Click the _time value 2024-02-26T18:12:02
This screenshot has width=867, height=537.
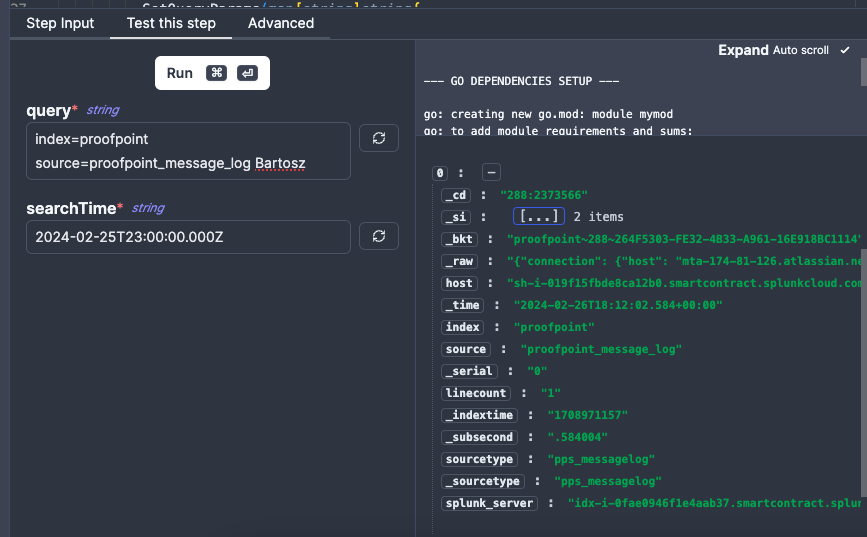tap(618, 305)
